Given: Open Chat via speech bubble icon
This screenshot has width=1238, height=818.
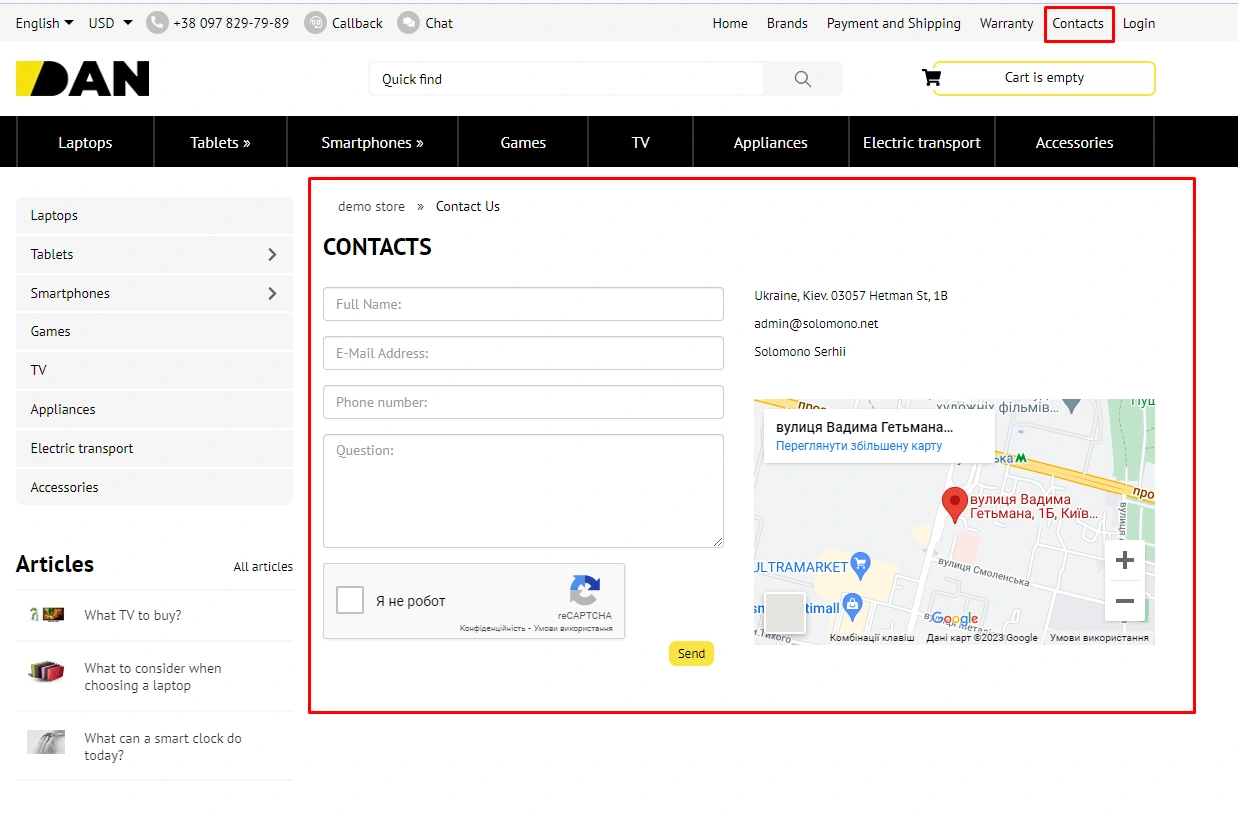Looking at the screenshot, I should 408,23.
